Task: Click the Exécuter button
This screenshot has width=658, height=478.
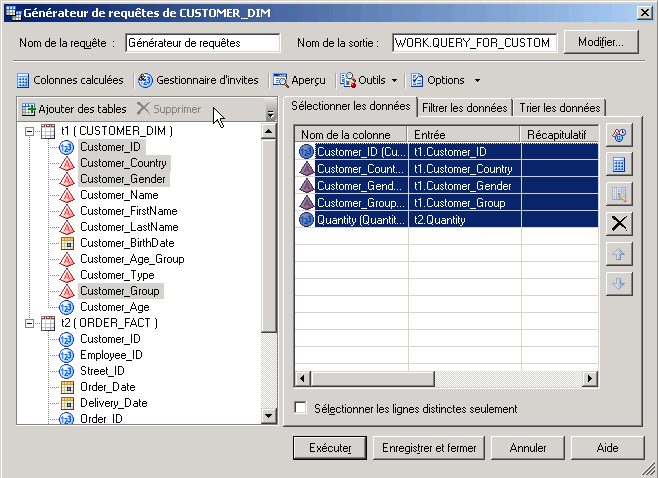Action: (330, 448)
